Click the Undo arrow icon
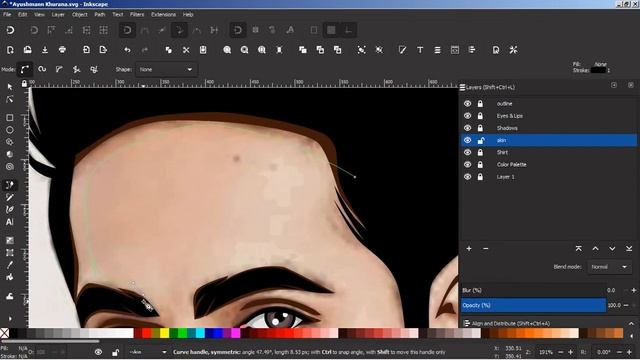 127,50
